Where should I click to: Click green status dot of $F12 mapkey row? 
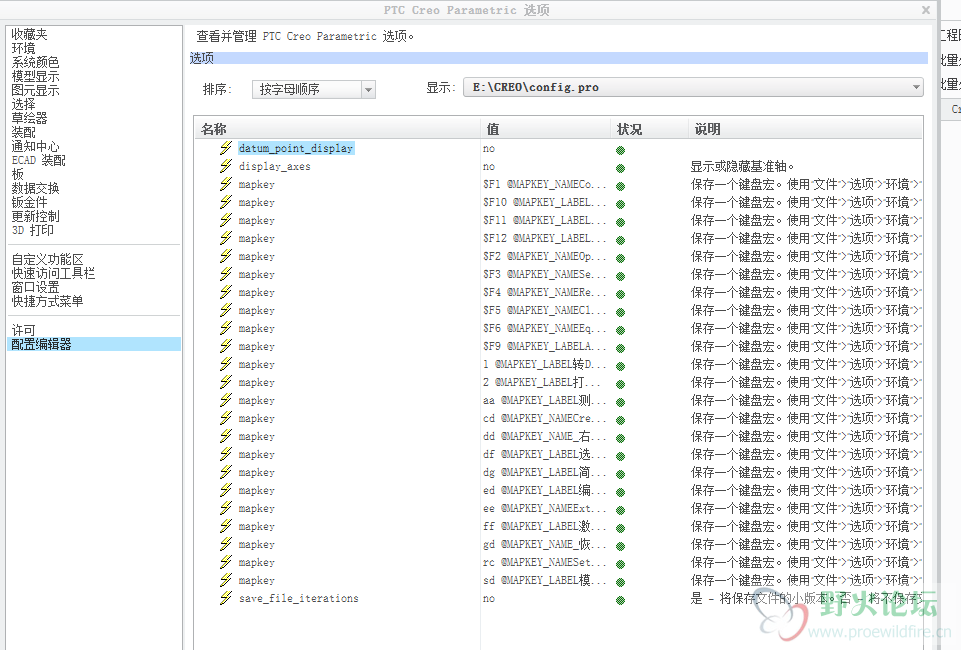(x=620, y=240)
